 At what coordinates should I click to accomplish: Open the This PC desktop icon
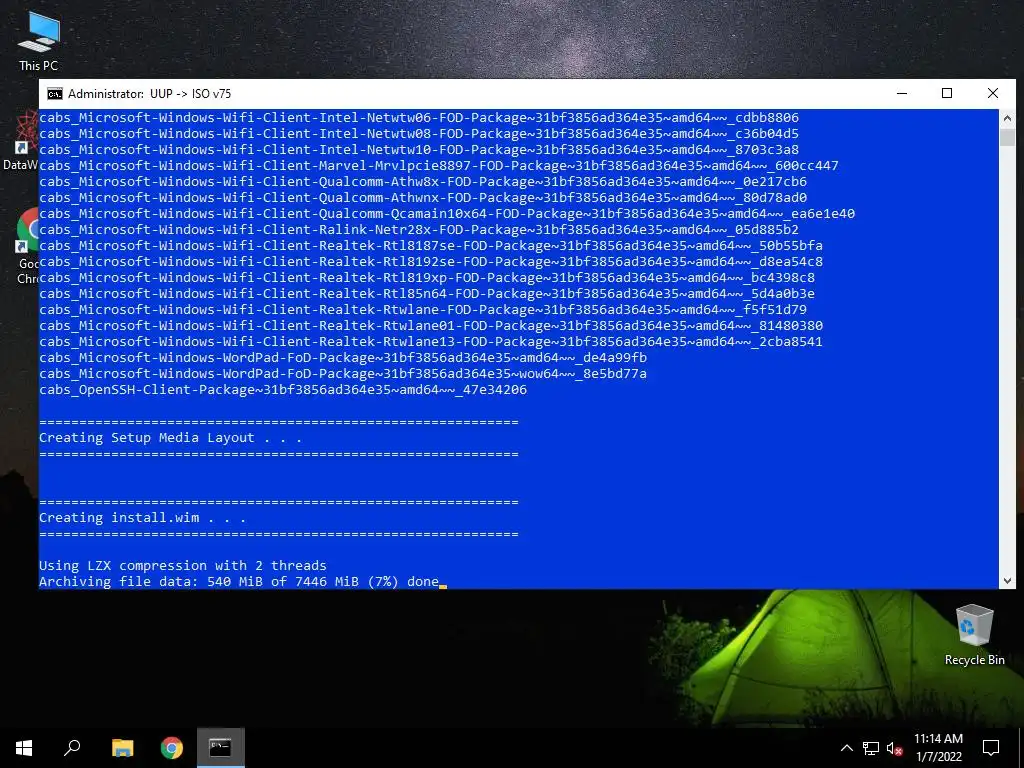(39, 40)
